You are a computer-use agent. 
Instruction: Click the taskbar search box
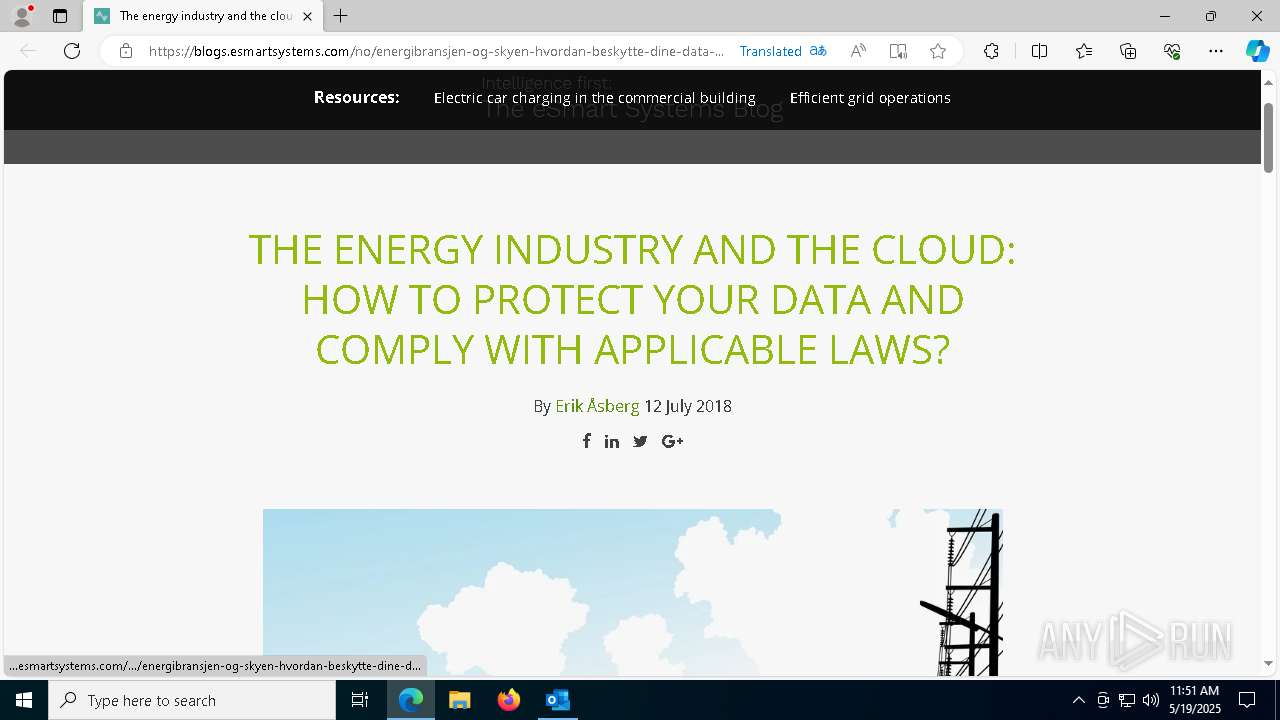pyautogui.click(x=192, y=700)
